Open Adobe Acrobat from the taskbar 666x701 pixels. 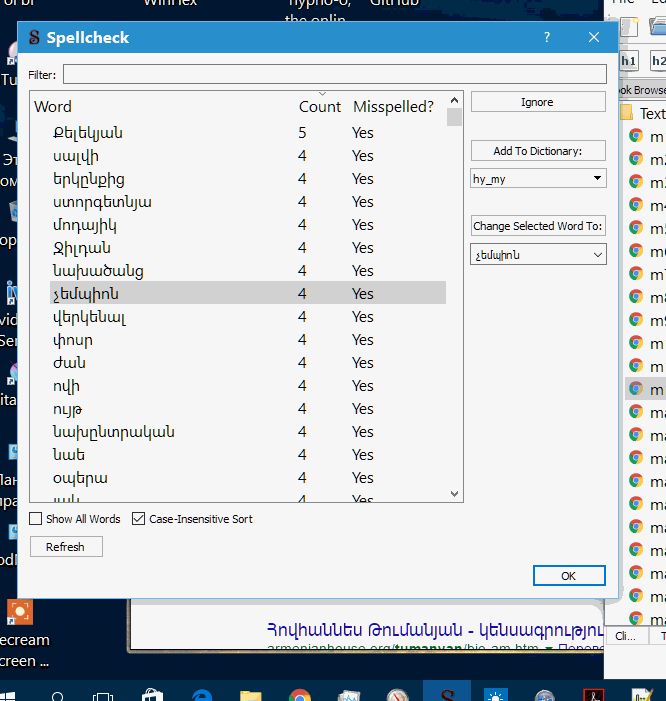click(594, 695)
